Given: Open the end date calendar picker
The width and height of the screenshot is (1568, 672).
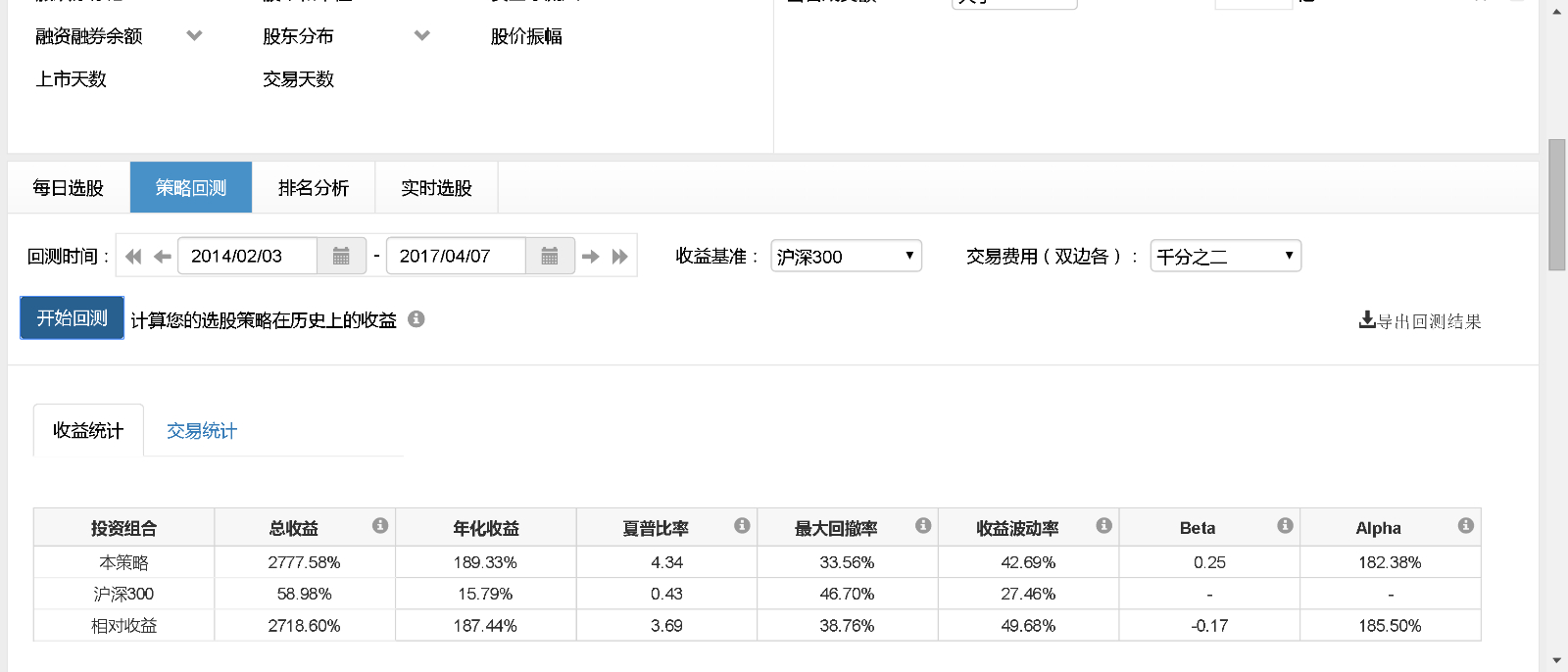Looking at the screenshot, I should click(x=550, y=256).
